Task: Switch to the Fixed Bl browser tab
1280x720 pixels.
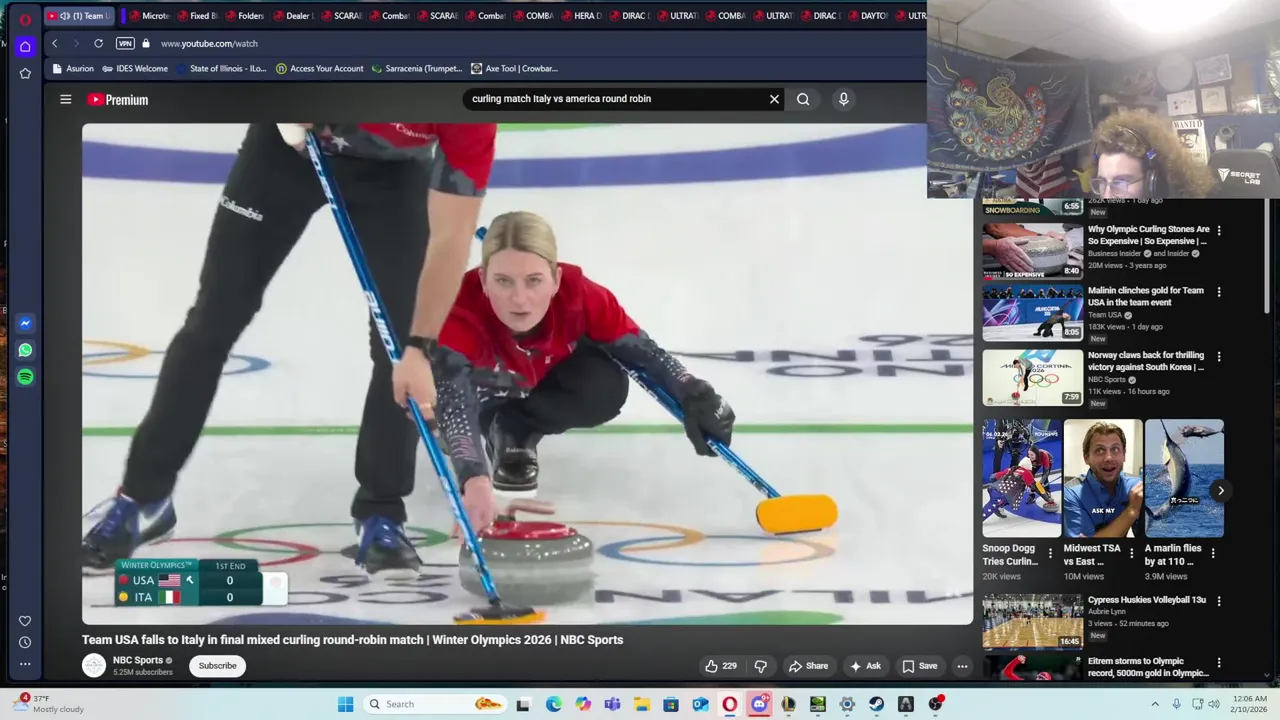Action: 197,16
